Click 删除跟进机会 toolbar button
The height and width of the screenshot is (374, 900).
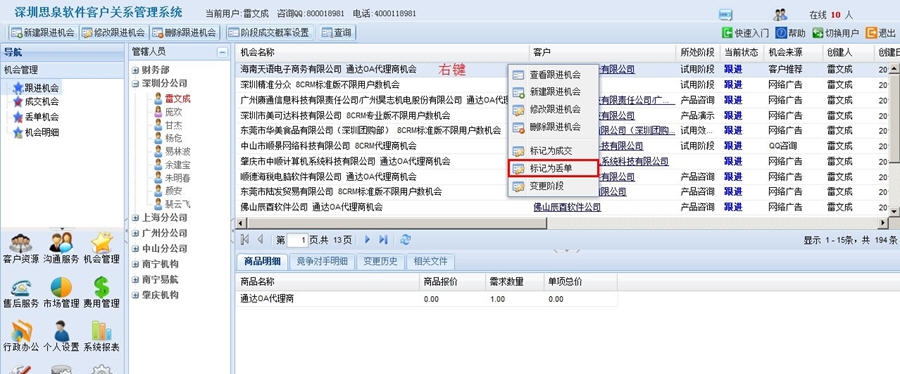[184, 33]
